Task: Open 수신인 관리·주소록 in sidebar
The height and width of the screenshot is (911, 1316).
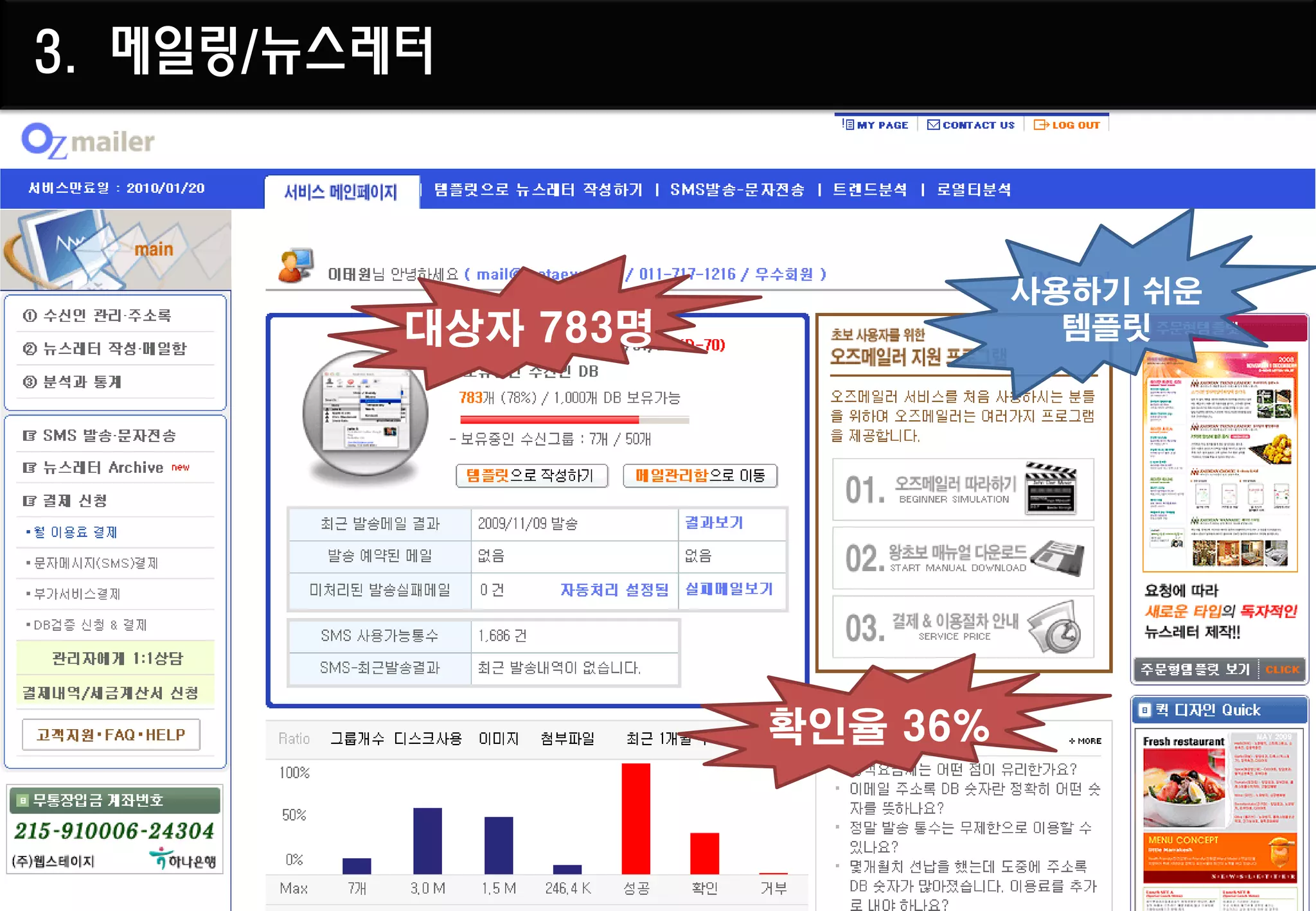Action: 97,315
